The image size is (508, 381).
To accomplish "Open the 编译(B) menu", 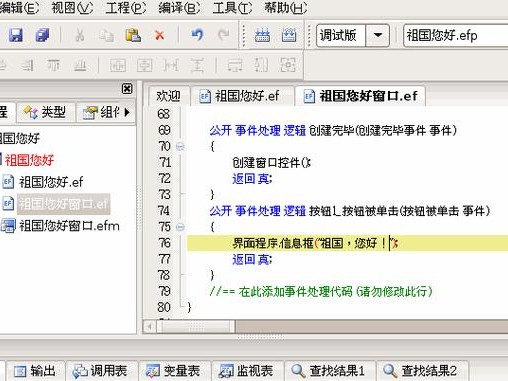I will click(179, 7).
